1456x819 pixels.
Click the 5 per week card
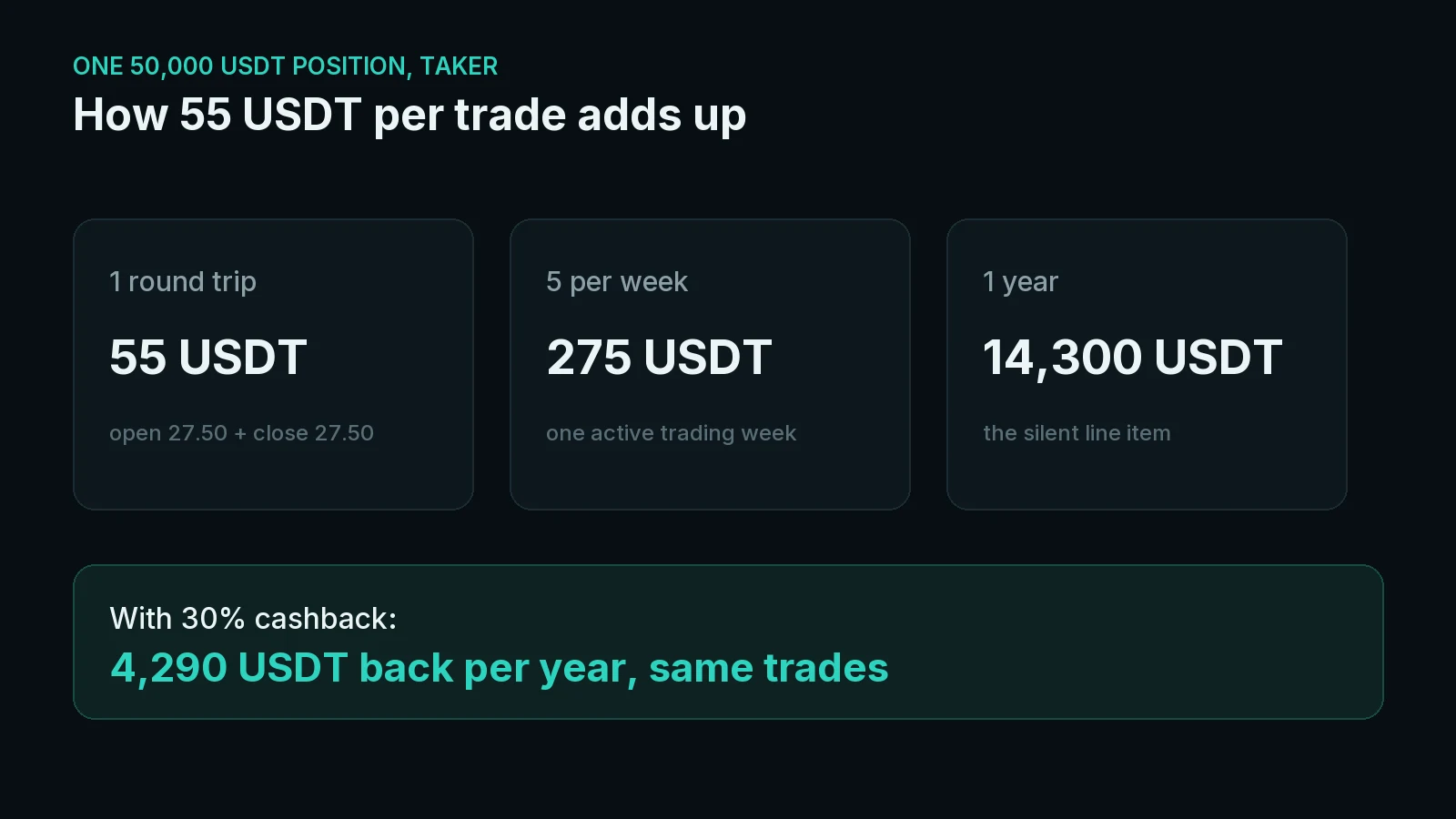point(710,364)
